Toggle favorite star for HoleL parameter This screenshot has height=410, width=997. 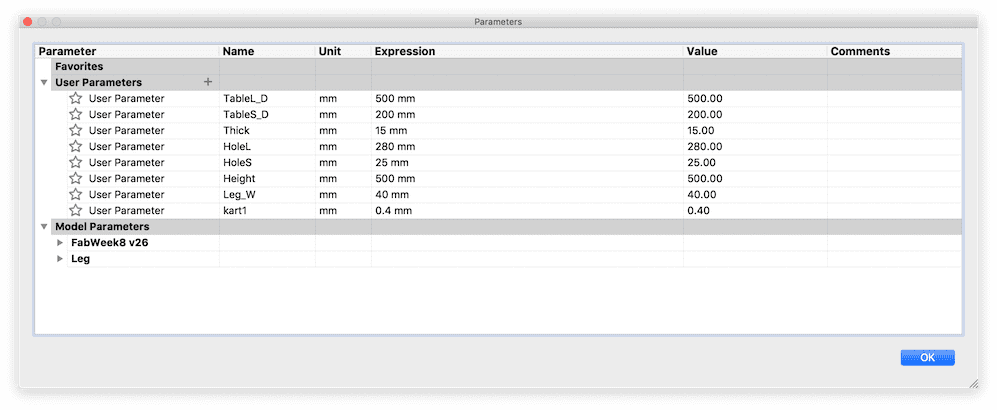75,147
